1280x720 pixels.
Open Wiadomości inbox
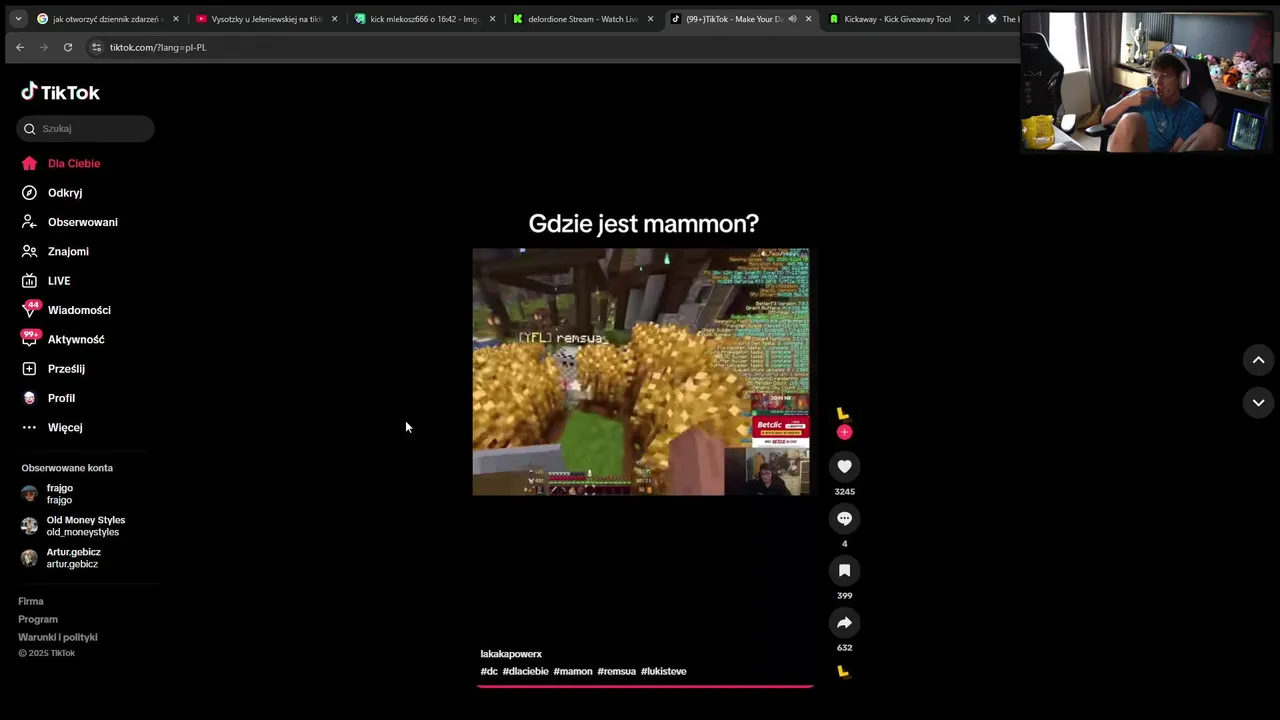pos(79,310)
